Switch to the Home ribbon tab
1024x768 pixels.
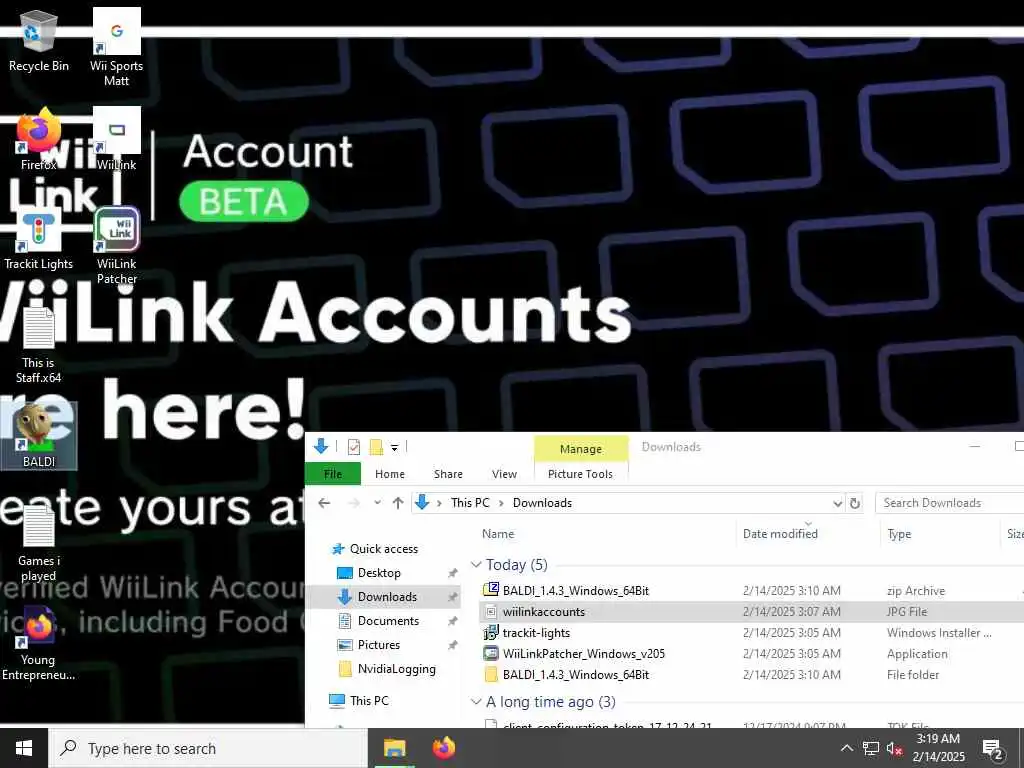pyautogui.click(x=390, y=474)
